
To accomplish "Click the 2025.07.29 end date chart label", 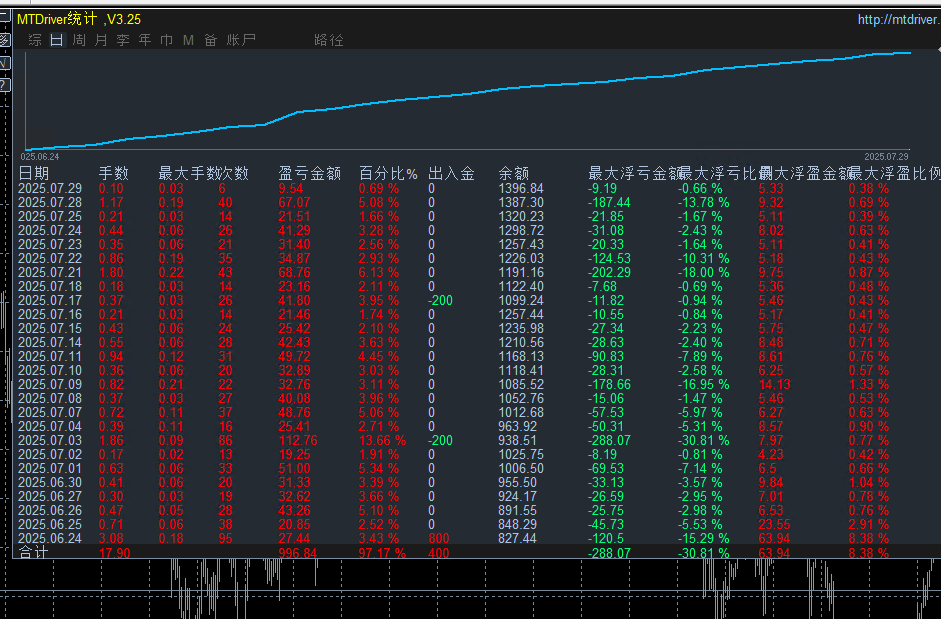I will click(x=886, y=157).
